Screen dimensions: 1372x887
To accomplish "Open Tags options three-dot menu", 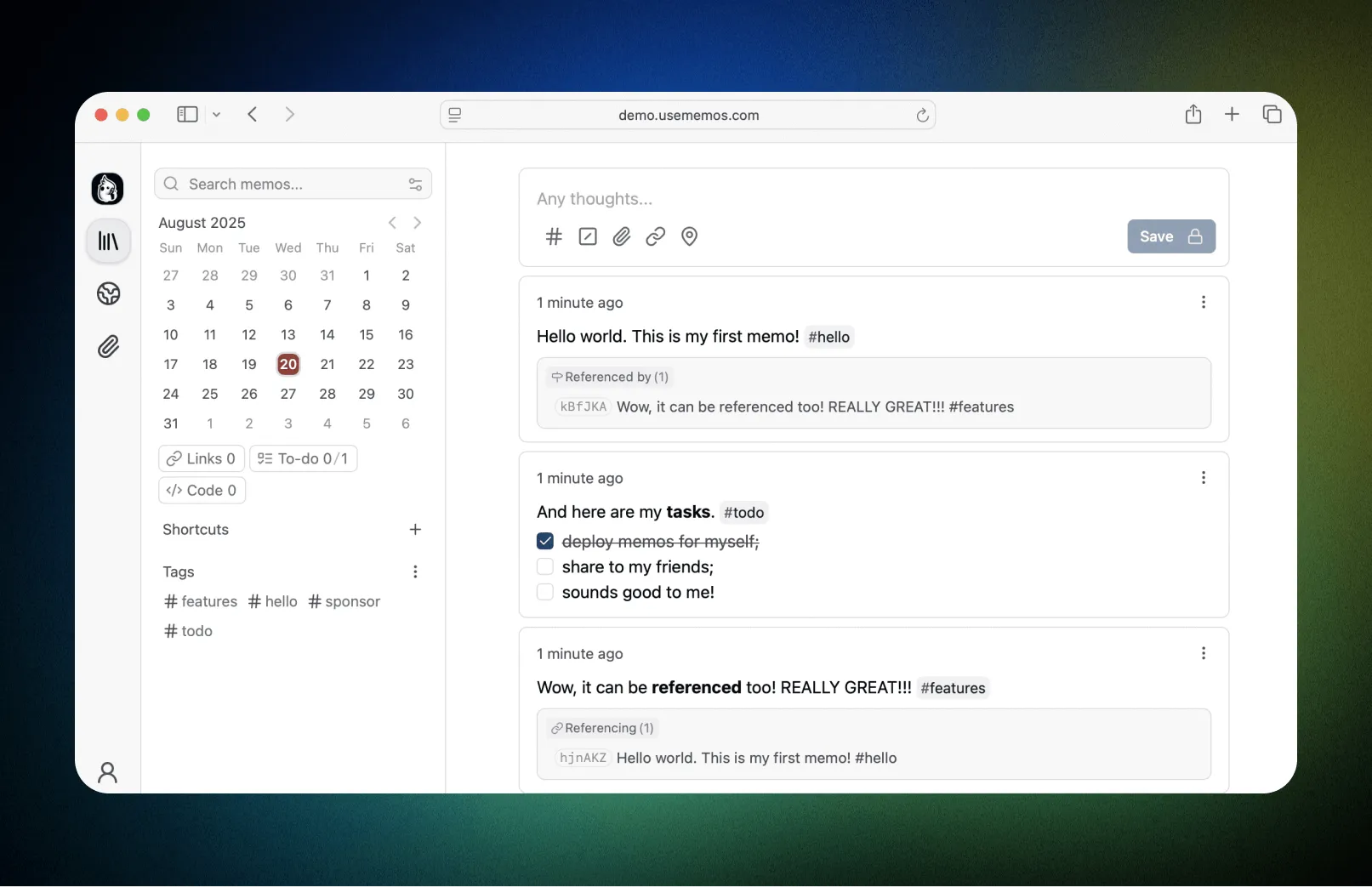I will [x=415, y=571].
